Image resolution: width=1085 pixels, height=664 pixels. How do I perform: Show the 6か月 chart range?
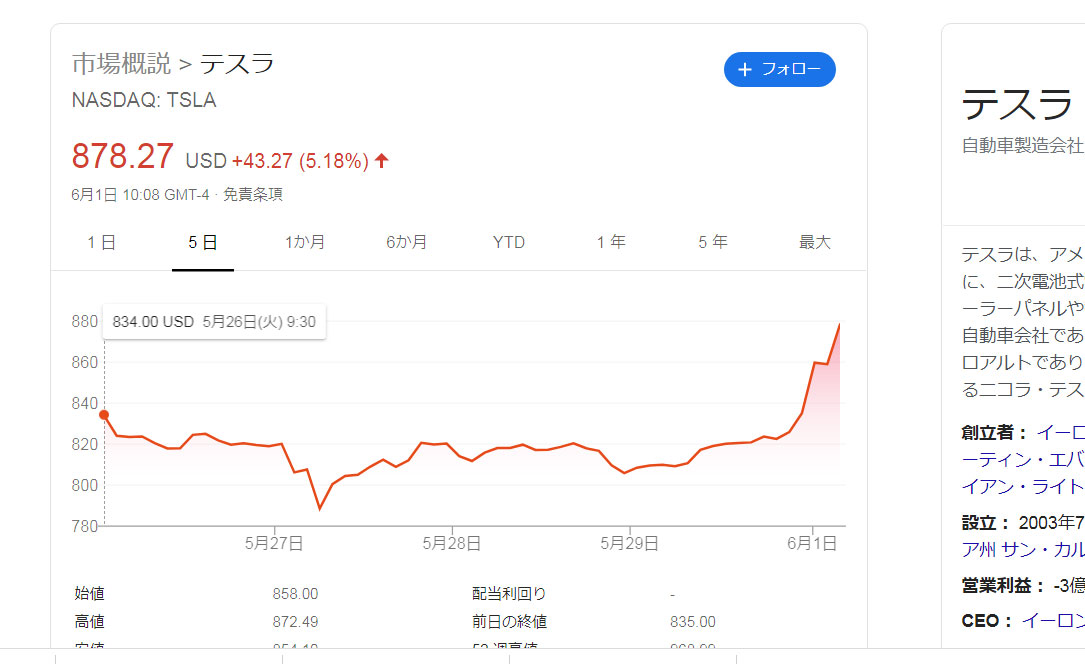pyautogui.click(x=406, y=242)
